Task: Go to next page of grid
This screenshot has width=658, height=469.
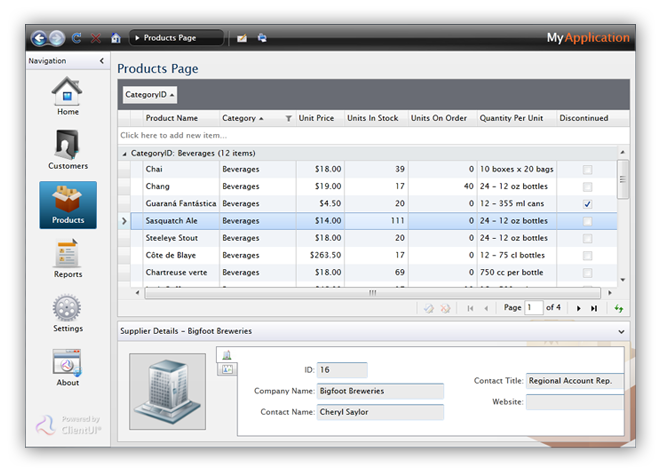Action: [x=579, y=308]
